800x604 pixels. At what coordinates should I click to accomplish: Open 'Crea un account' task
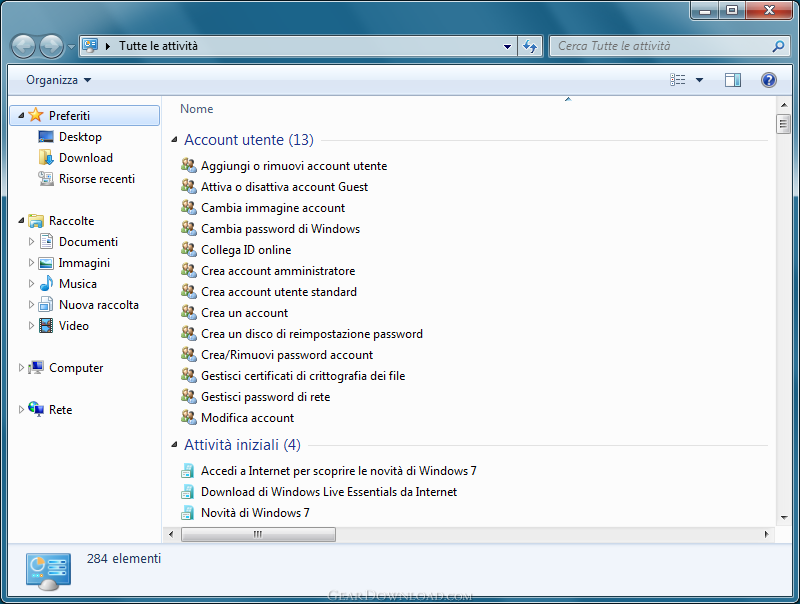click(244, 313)
